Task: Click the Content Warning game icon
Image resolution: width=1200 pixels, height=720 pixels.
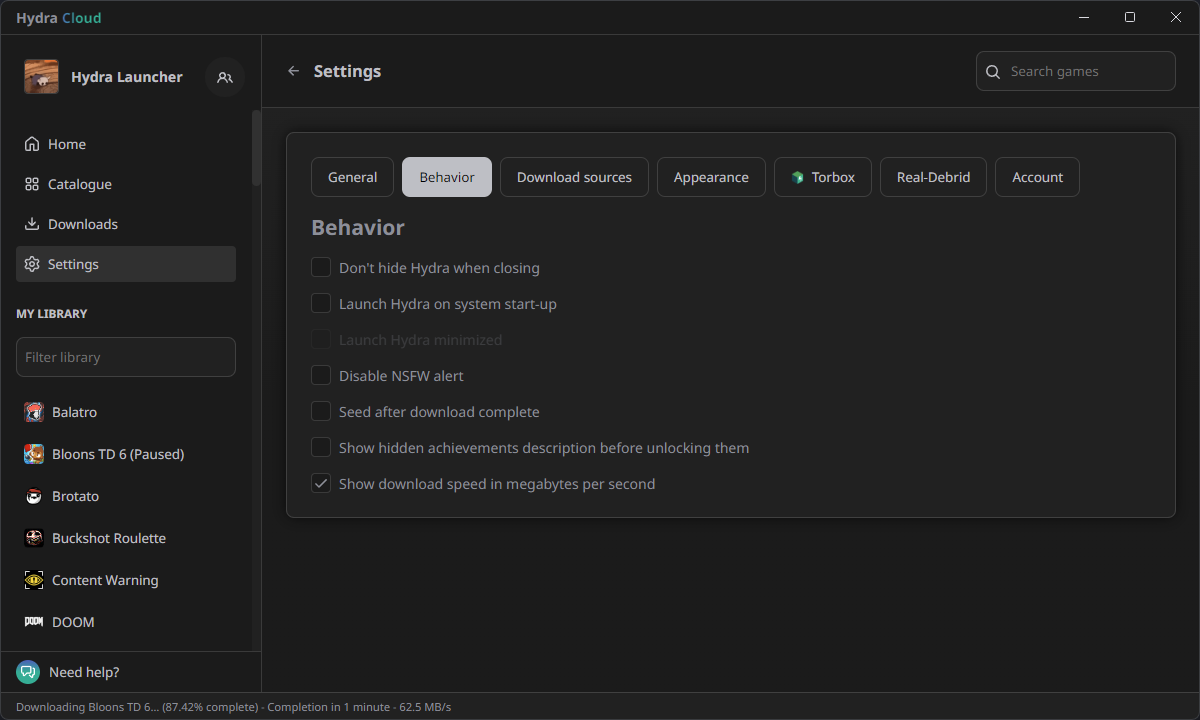Action: [x=34, y=580]
